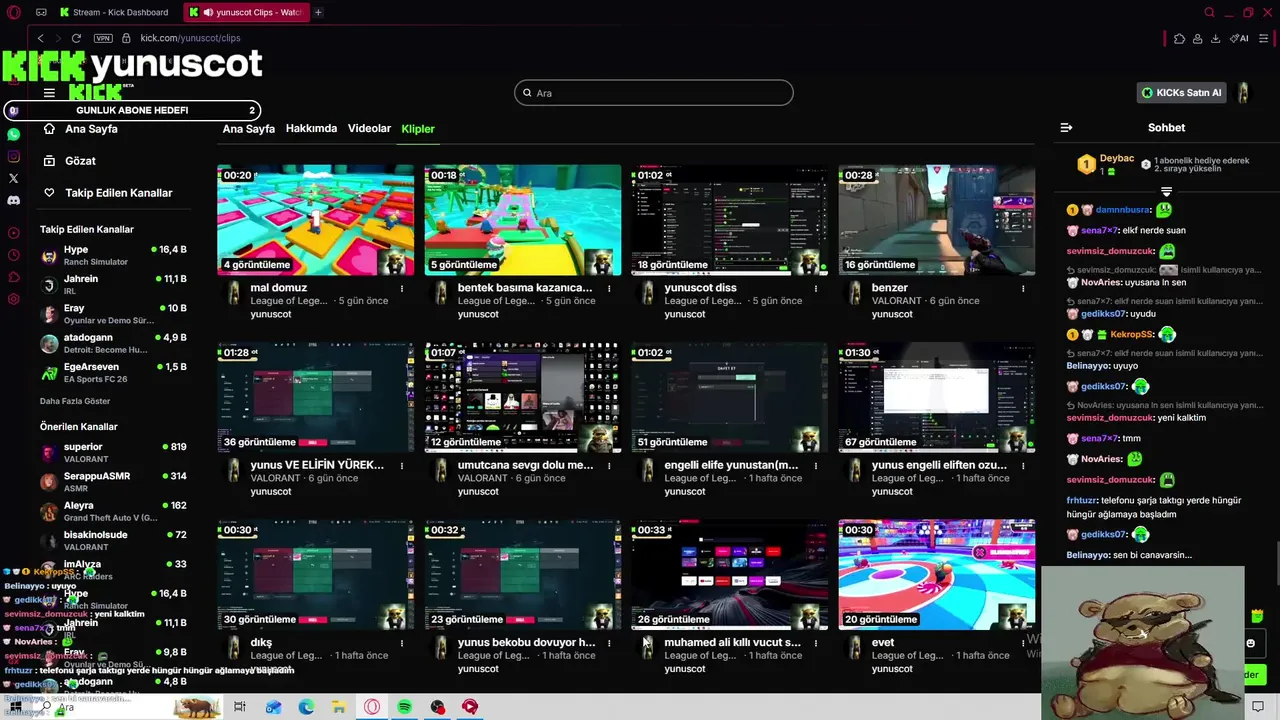
Task: Open options menu for 'engelli elife' clip
Action: [x=816, y=465]
